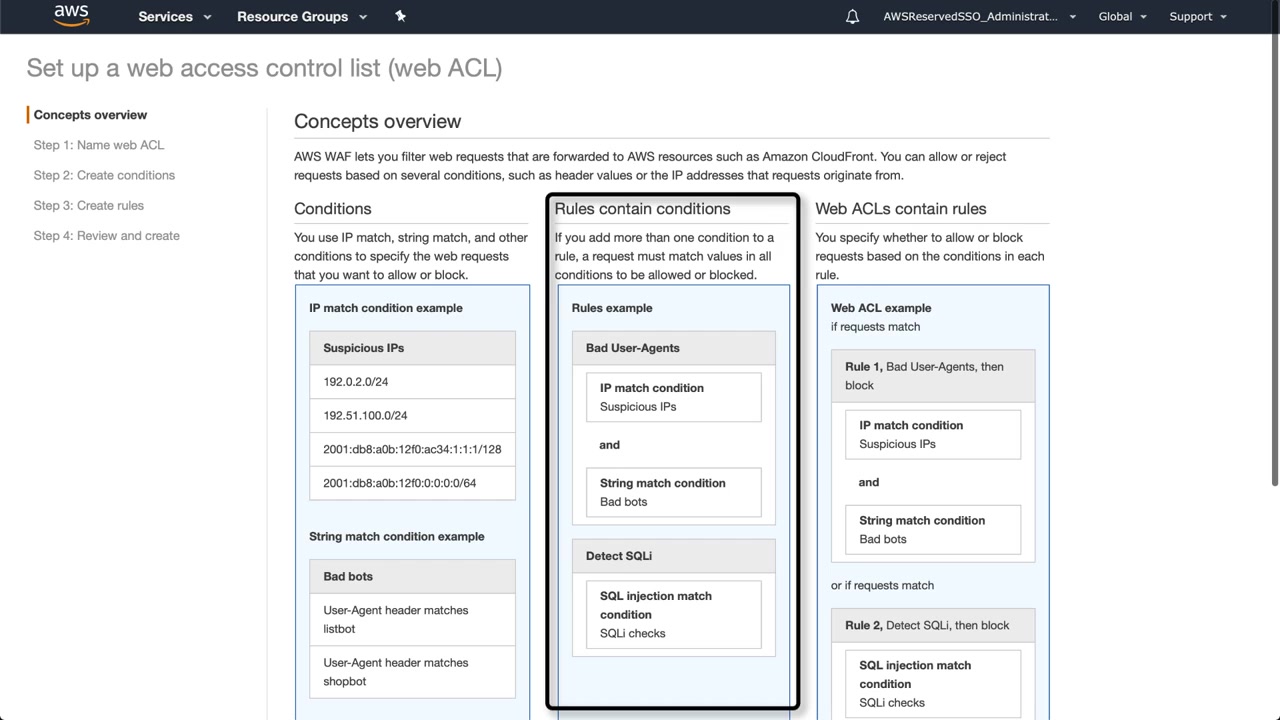
Task: Open the Global region selector
Action: pos(1122,17)
